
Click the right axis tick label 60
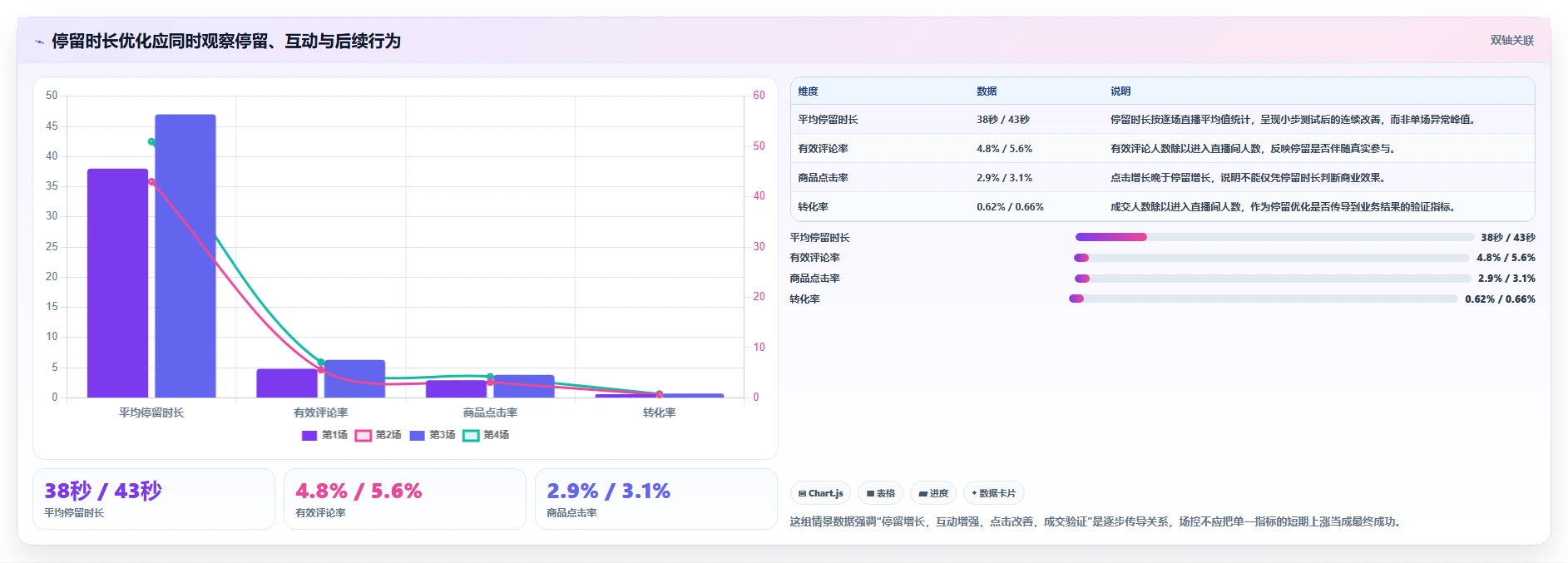click(759, 96)
